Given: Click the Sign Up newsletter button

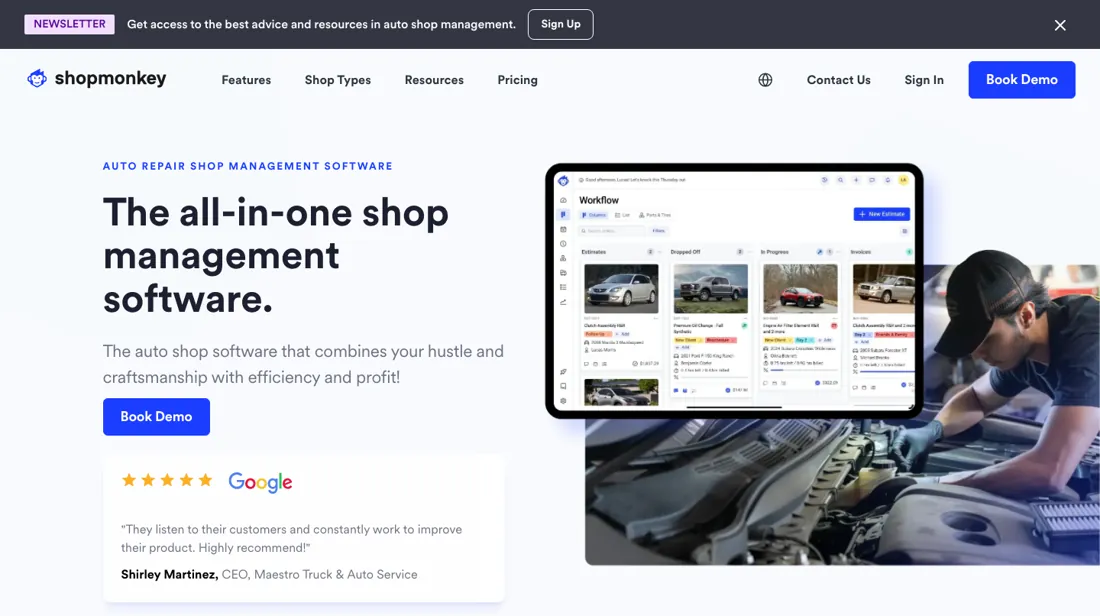Looking at the screenshot, I should click(561, 25).
